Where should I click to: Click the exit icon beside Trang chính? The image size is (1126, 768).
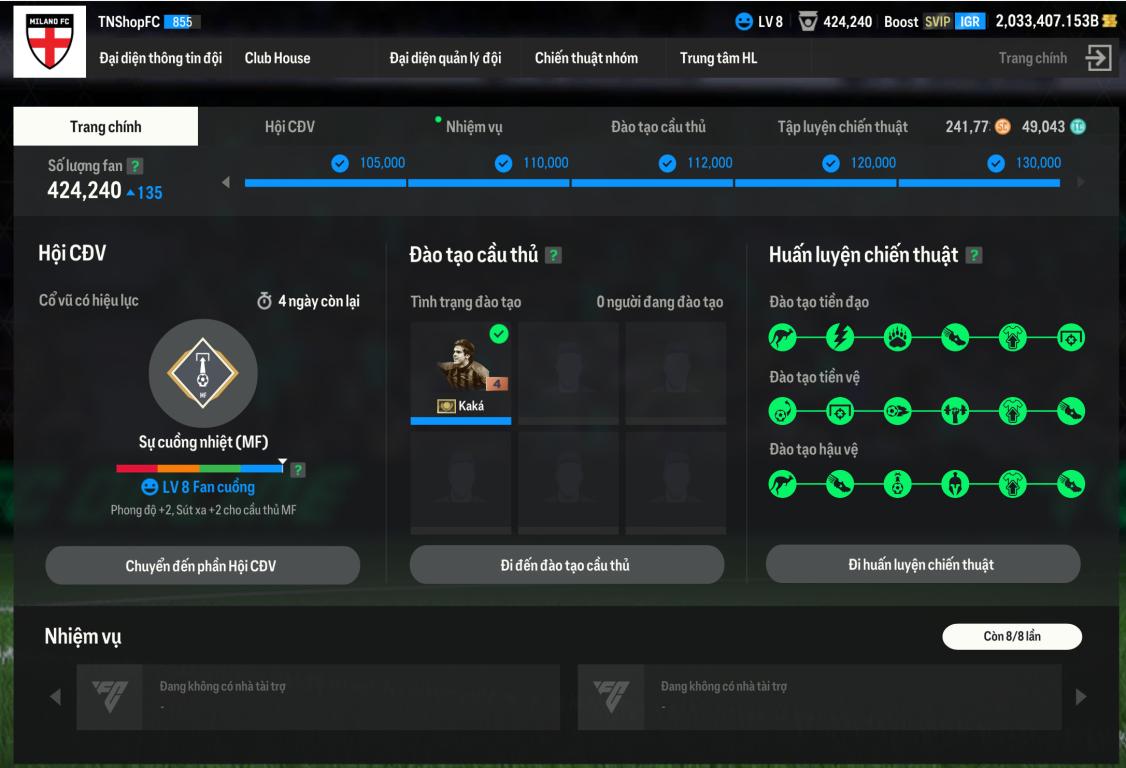[x=1098, y=58]
